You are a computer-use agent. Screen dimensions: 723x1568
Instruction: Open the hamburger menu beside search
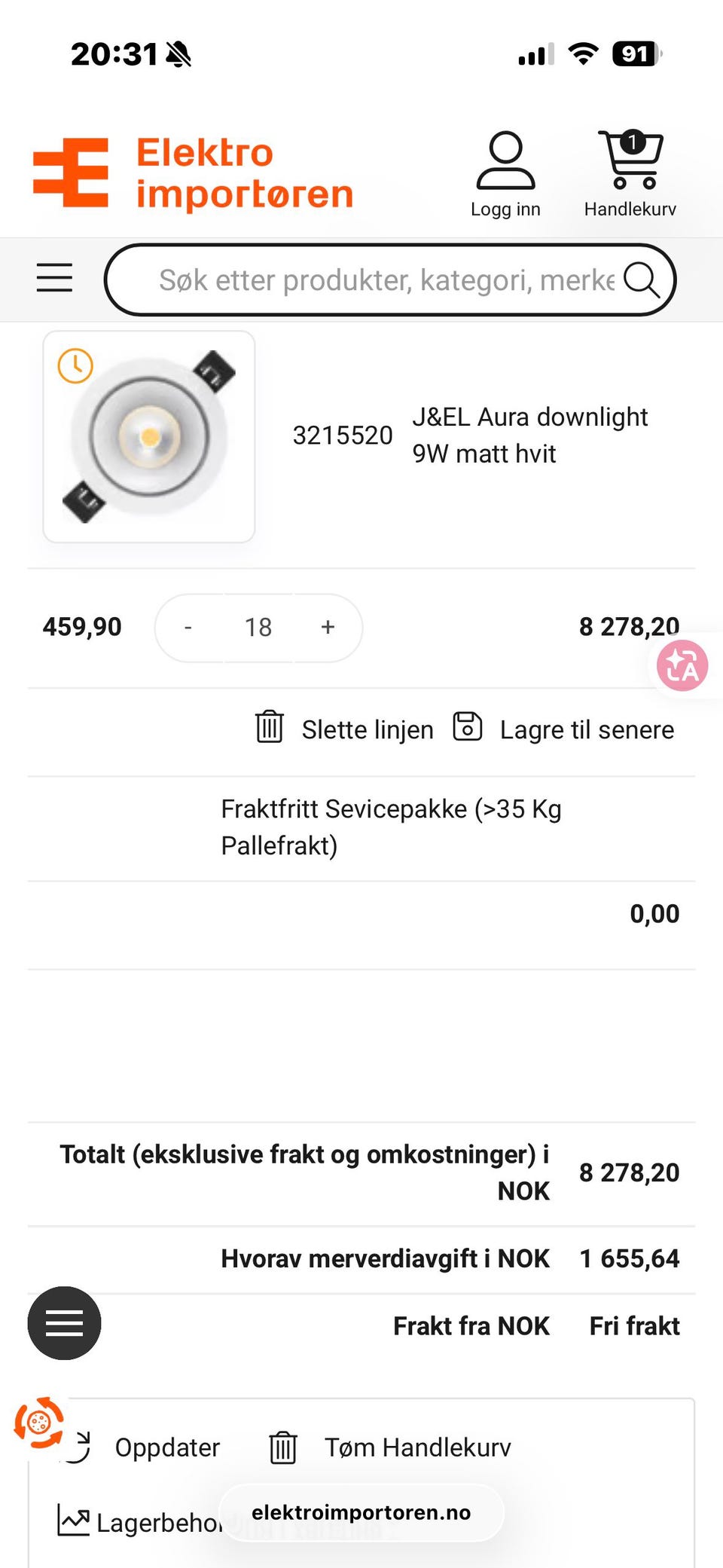coord(55,278)
